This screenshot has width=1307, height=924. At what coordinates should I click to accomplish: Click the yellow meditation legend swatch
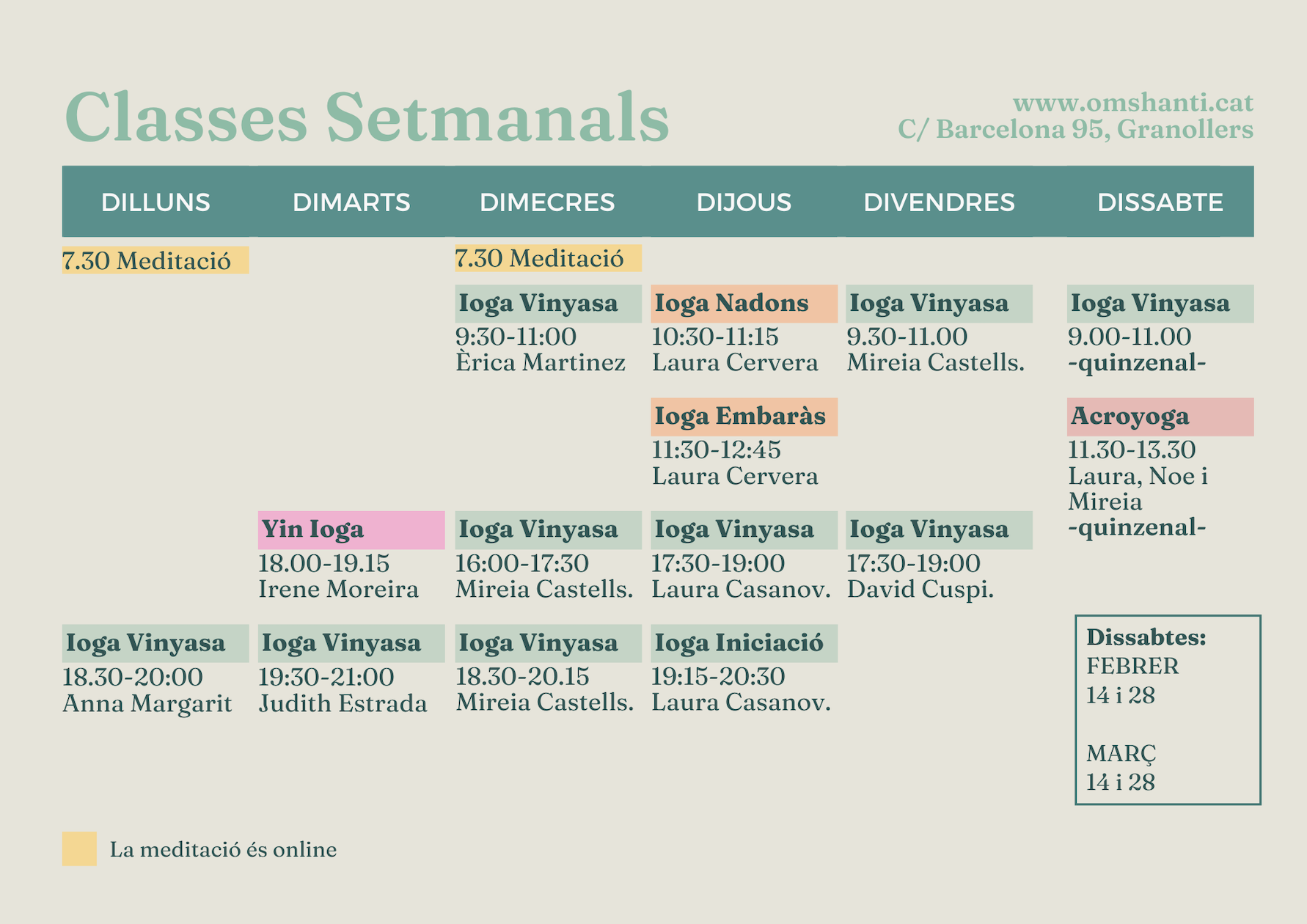[x=79, y=848]
